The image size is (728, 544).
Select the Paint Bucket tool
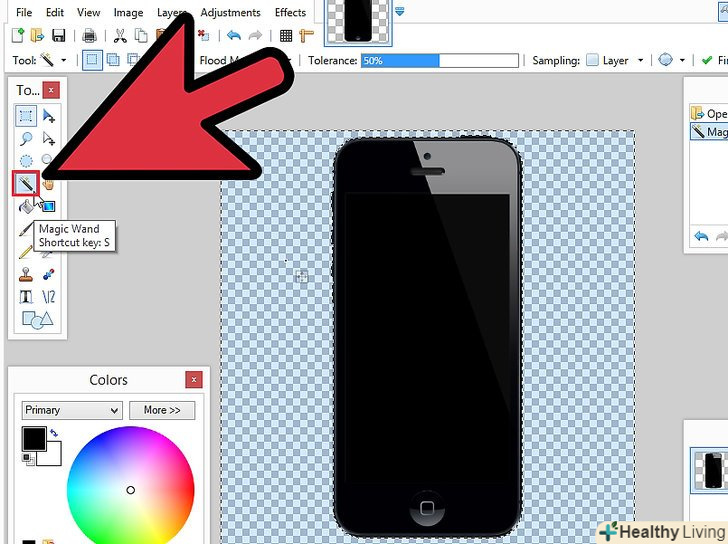pyautogui.click(x=26, y=207)
